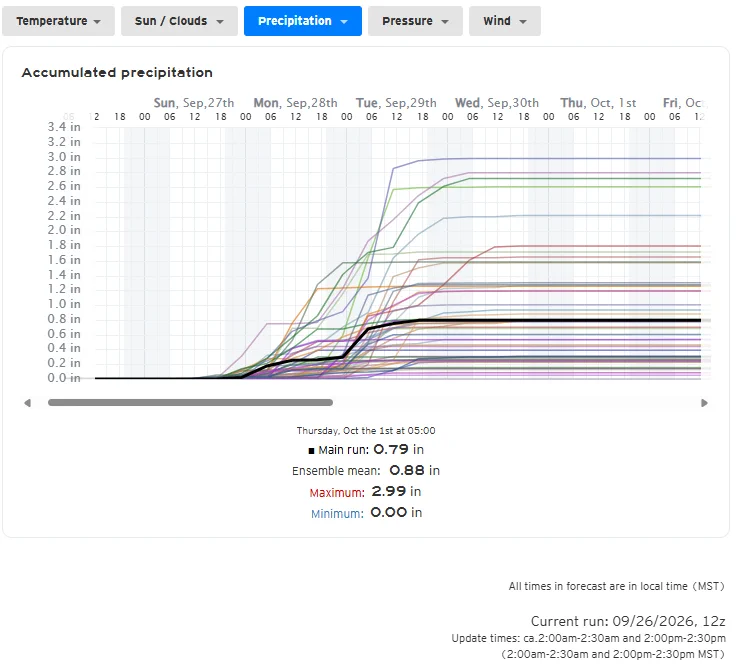Screen dimensions: 741x664
Task: Click the 'Mon, Sep,28th' date label
Action: tap(295, 103)
